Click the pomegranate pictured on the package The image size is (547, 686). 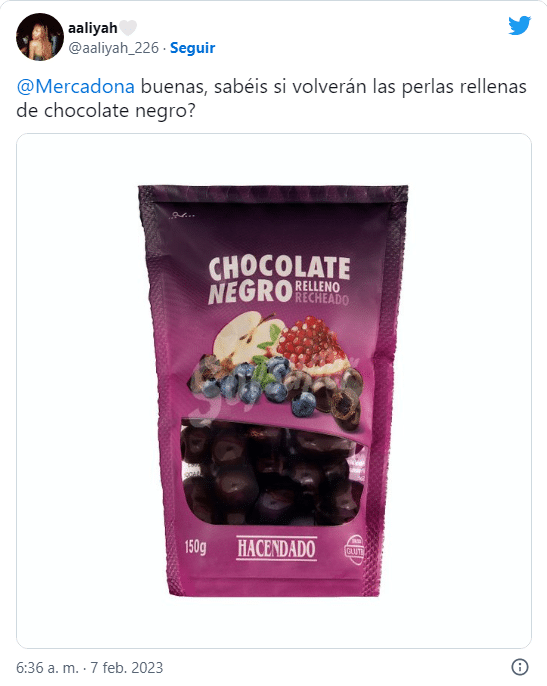tap(310, 346)
